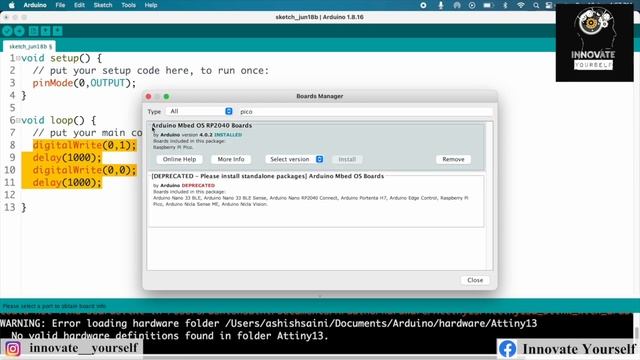This screenshot has height=360, width=640.
Task: Click the Open sketch toolbar icon
Action: click(x=46, y=31)
